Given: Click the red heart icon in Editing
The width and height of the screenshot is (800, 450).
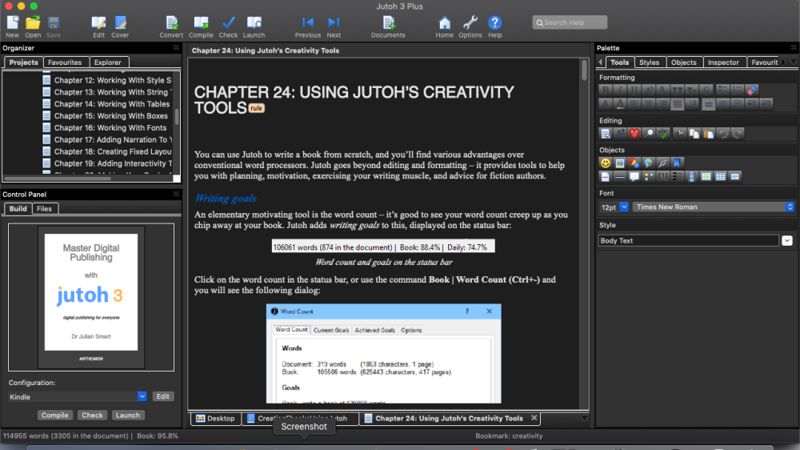Looking at the screenshot, I should 634,134.
